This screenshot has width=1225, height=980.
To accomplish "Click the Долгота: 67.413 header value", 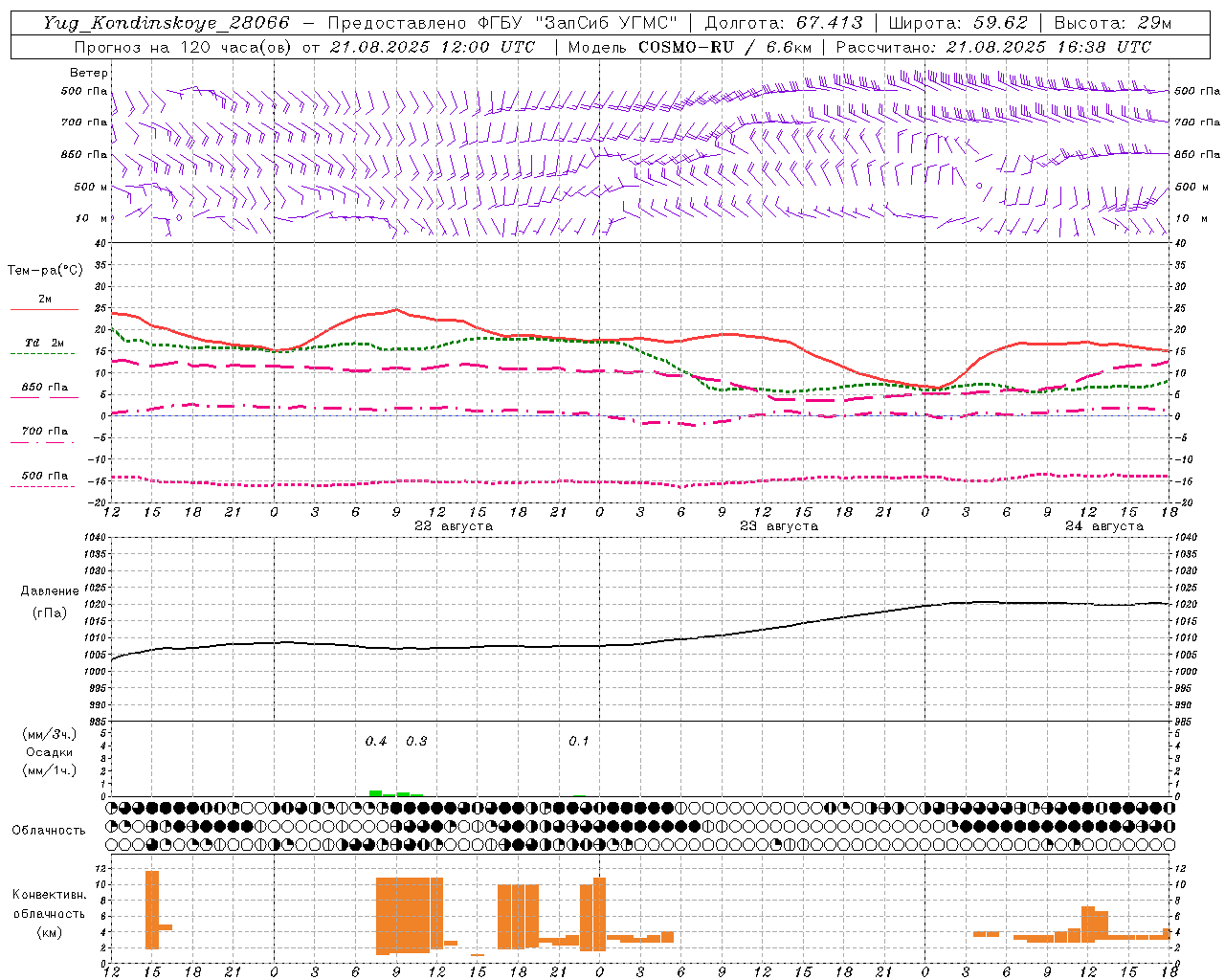I will click(x=784, y=23).
